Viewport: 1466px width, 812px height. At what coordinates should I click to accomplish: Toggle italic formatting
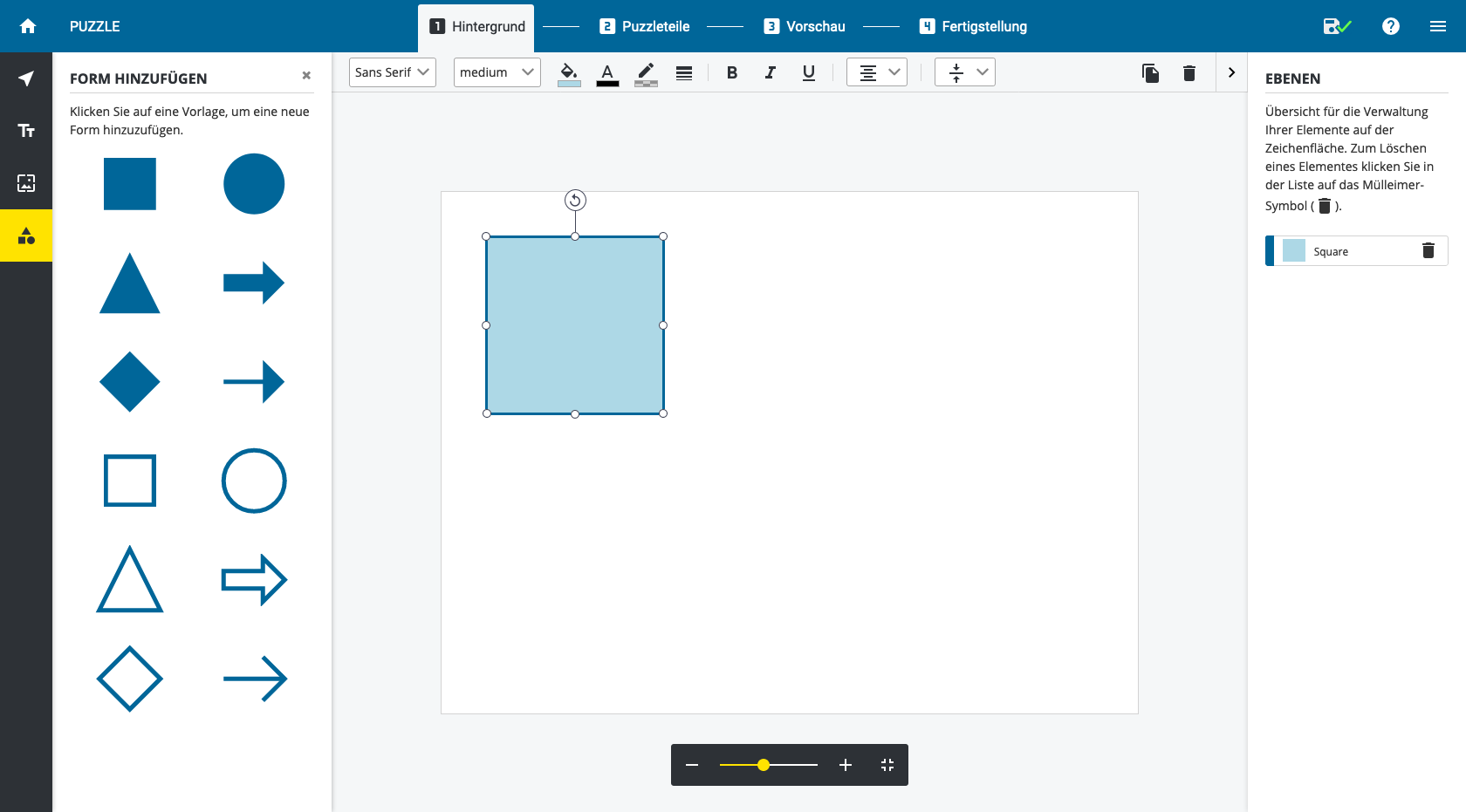pos(770,72)
